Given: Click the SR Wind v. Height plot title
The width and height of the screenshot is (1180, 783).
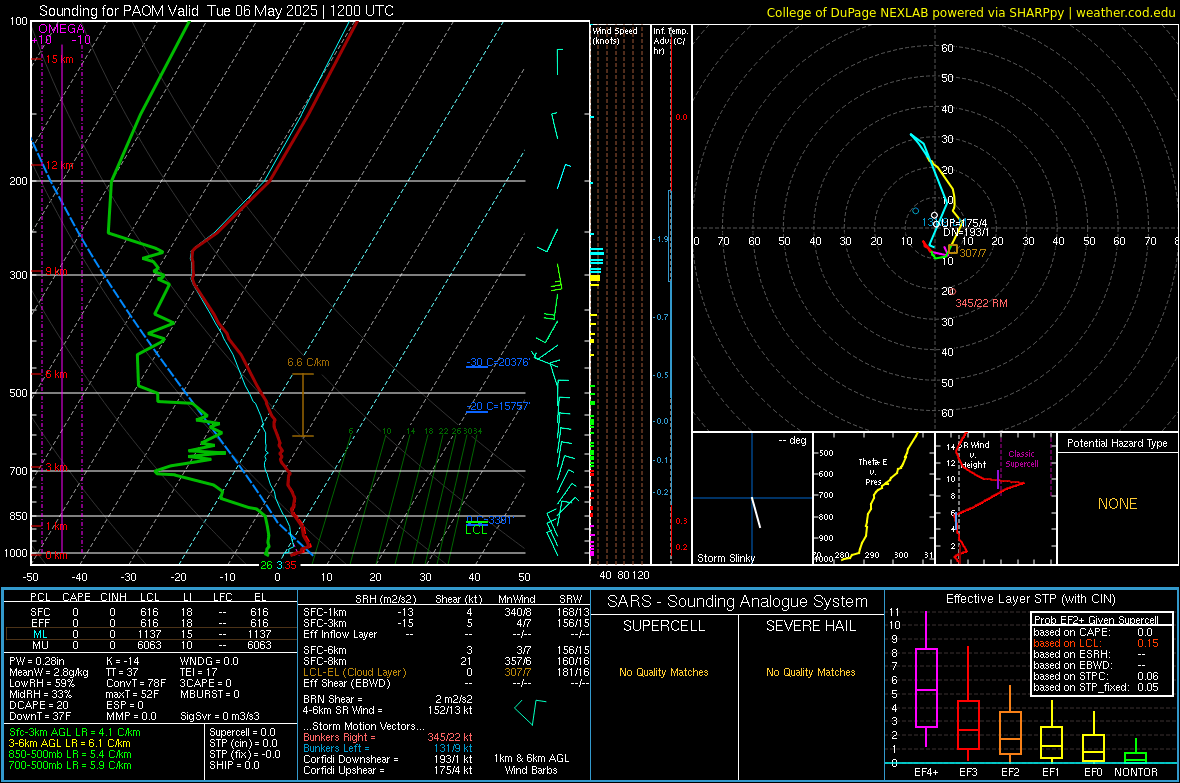Looking at the screenshot, I should pos(974,455).
